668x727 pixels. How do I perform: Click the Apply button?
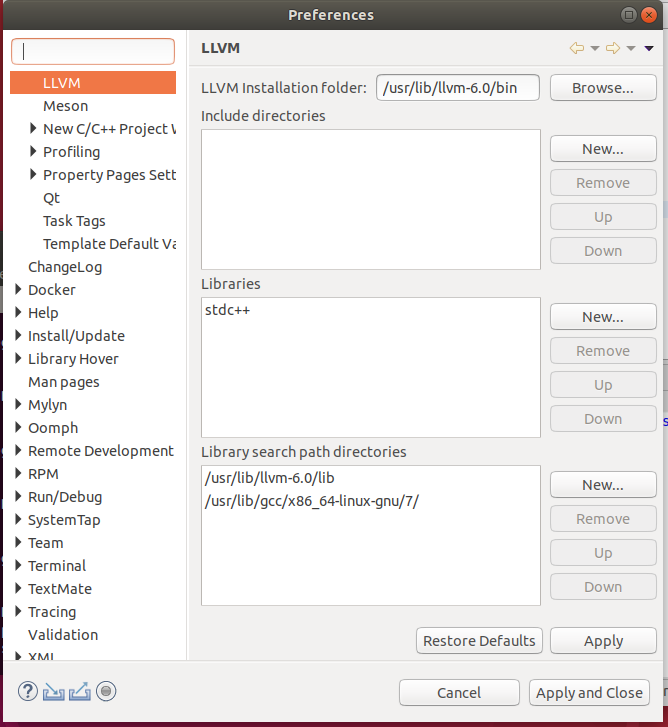tap(603, 641)
